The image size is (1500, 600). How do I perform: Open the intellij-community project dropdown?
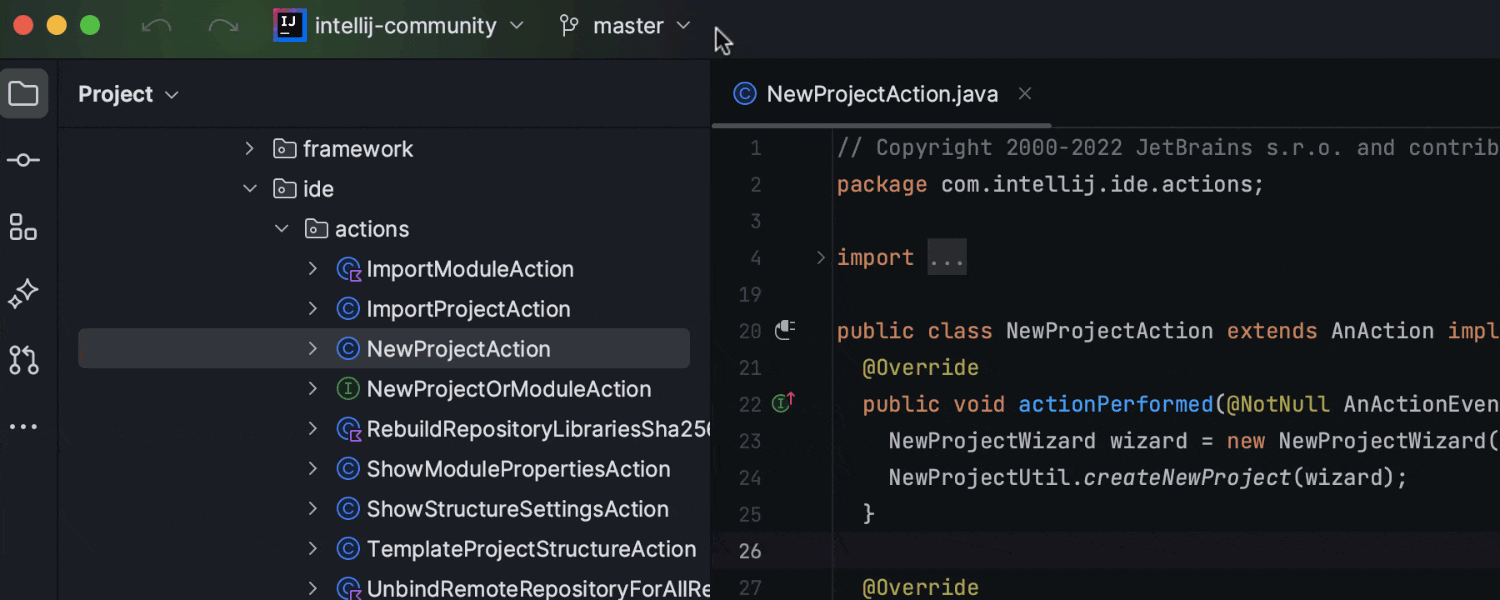[400, 26]
